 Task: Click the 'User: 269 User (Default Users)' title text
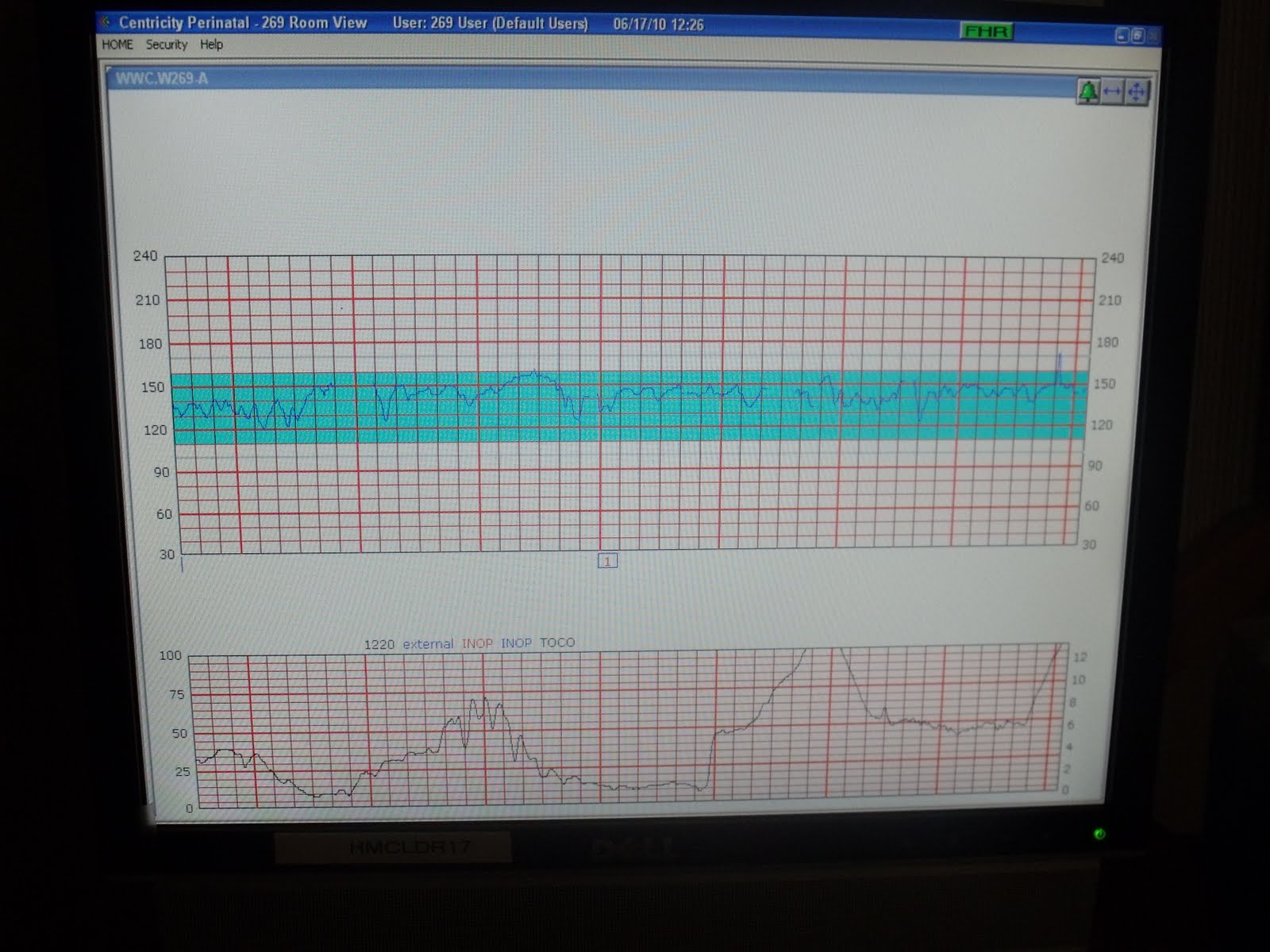tap(491, 24)
